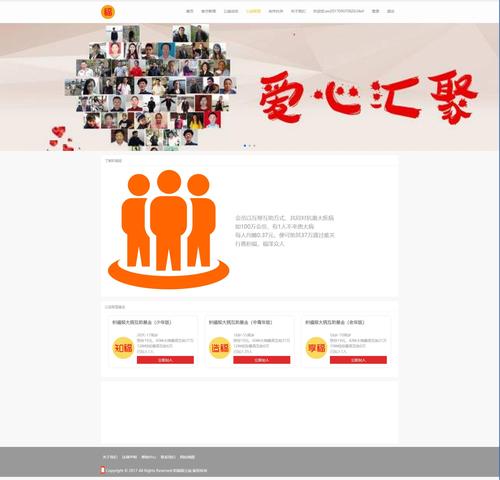Click the small red icon before Copyright text
500x480 pixels.
click(x=103, y=470)
